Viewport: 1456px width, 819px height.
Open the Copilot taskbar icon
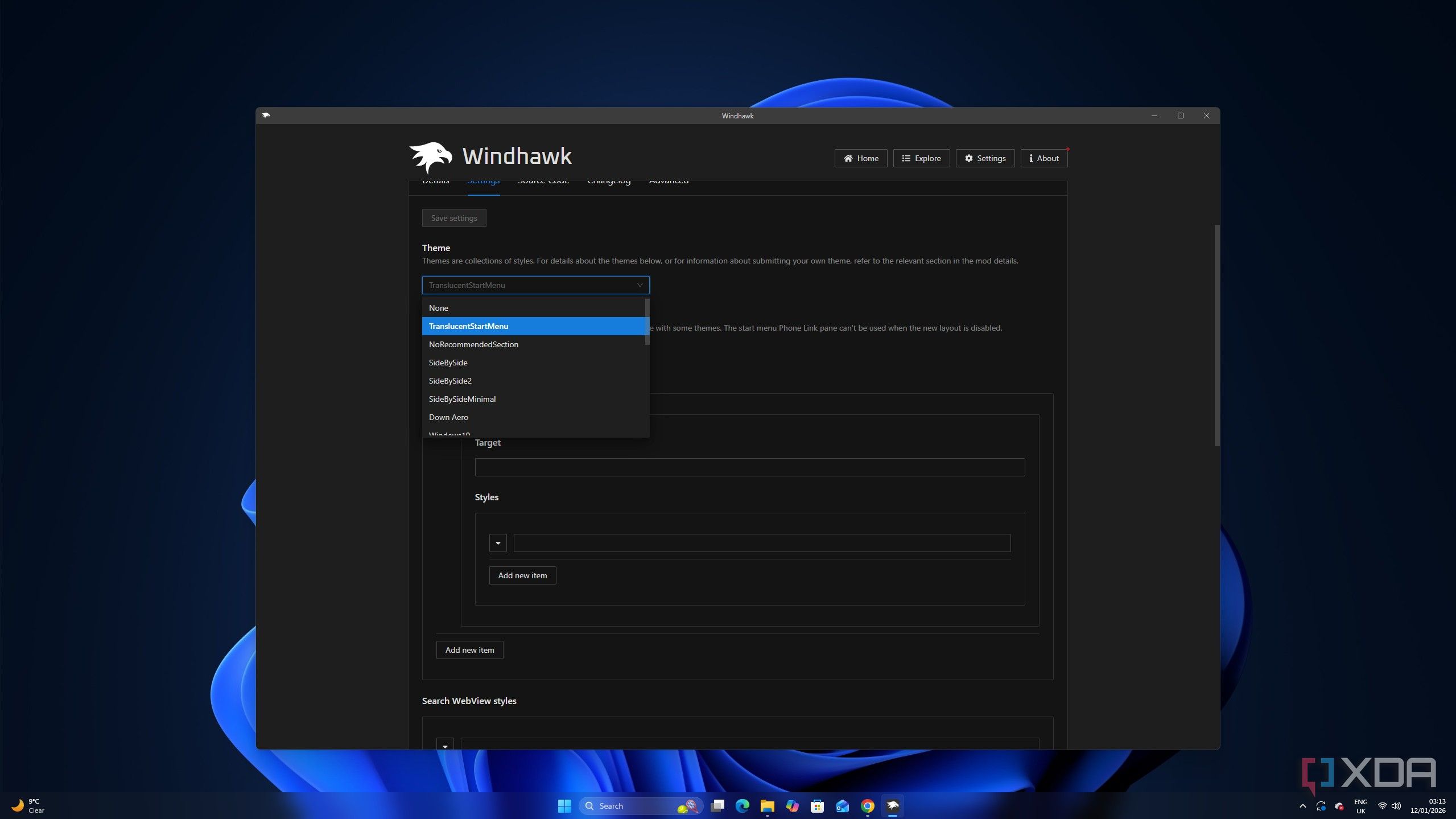click(x=792, y=806)
